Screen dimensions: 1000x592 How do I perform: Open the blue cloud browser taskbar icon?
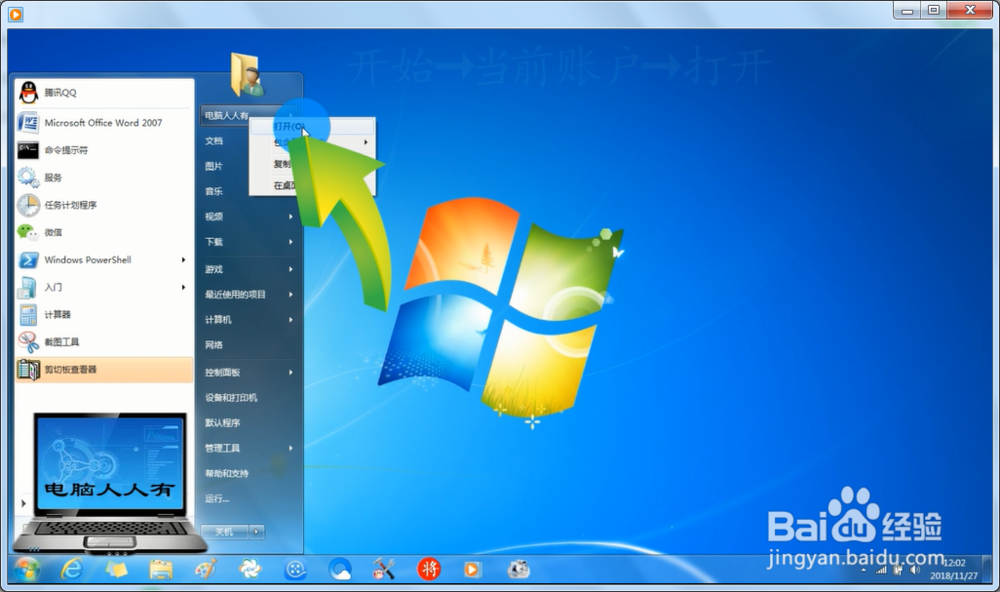point(340,569)
